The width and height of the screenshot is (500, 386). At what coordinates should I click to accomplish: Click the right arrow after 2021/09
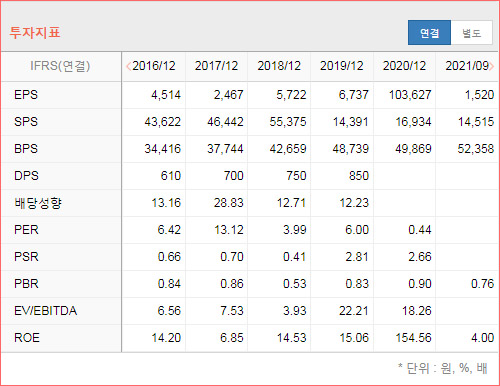pyautogui.click(x=491, y=66)
